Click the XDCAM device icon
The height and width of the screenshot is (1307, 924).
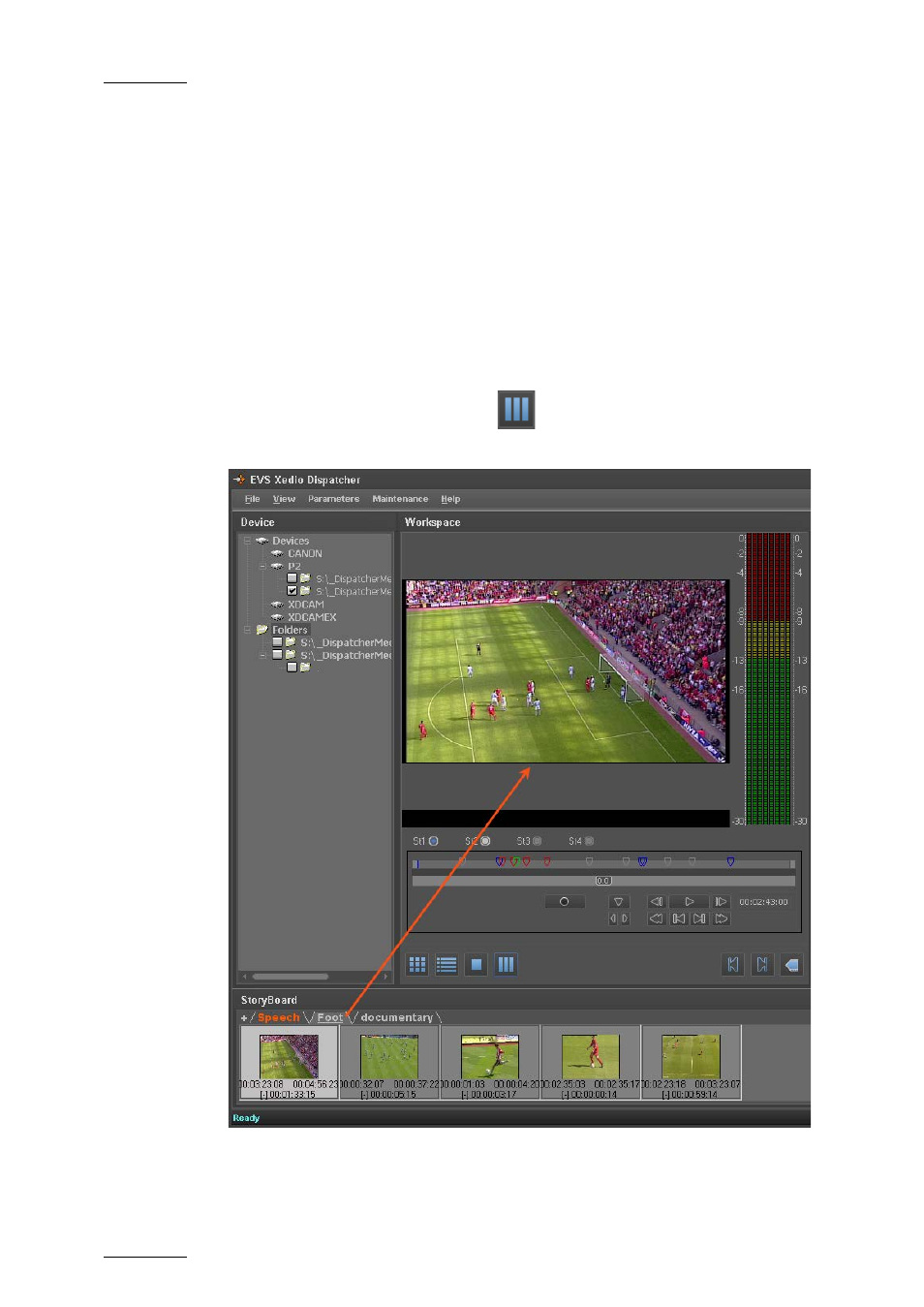click(x=277, y=605)
